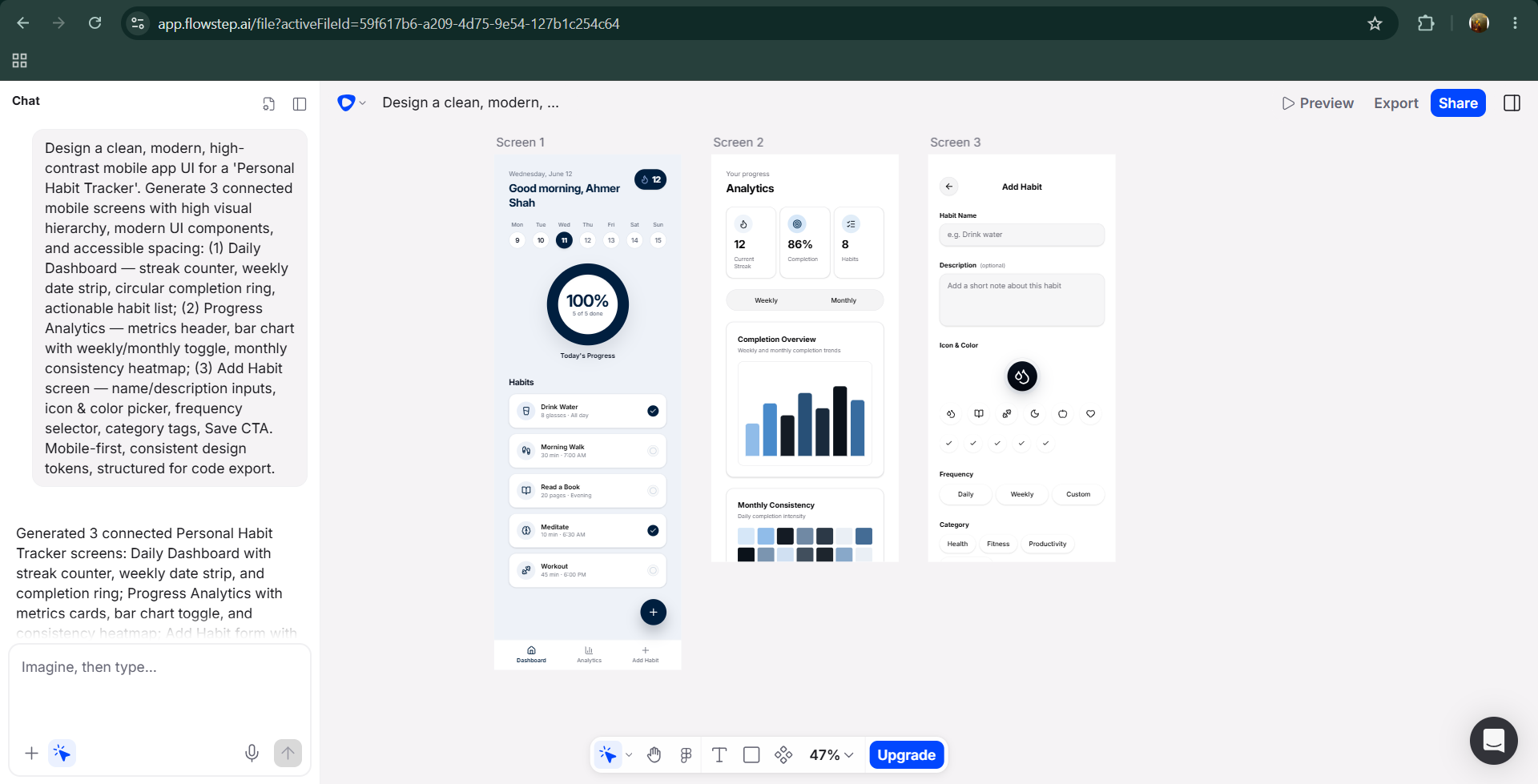The height and width of the screenshot is (784, 1538).
Task: Open the apps grid in bookmarks bar
Action: 20,60
